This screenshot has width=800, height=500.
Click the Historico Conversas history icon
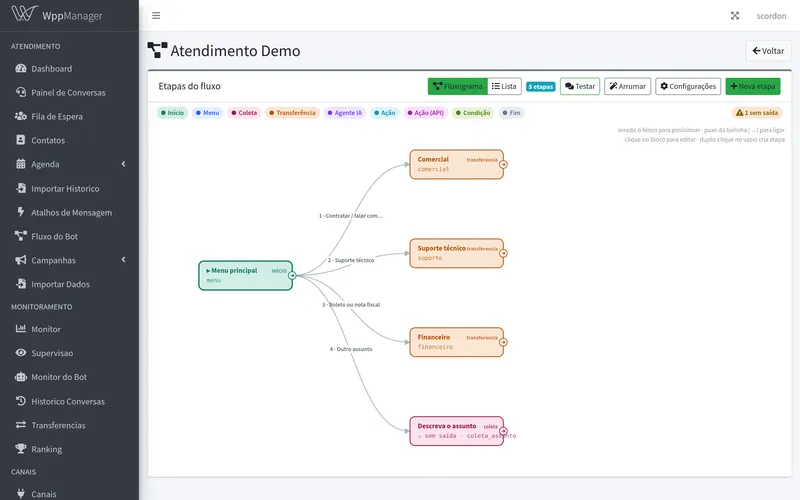coord(20,401)
